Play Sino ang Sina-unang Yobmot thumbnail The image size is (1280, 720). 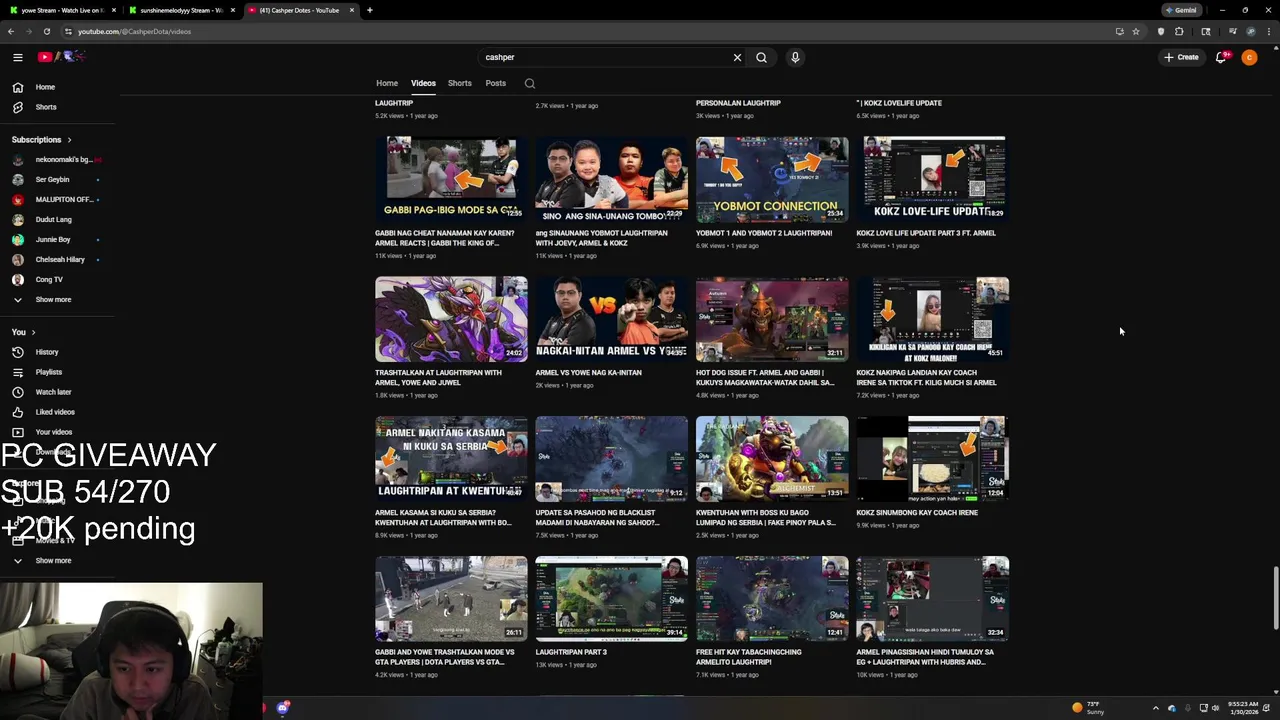pyautogui.click(x=611, y=179)
